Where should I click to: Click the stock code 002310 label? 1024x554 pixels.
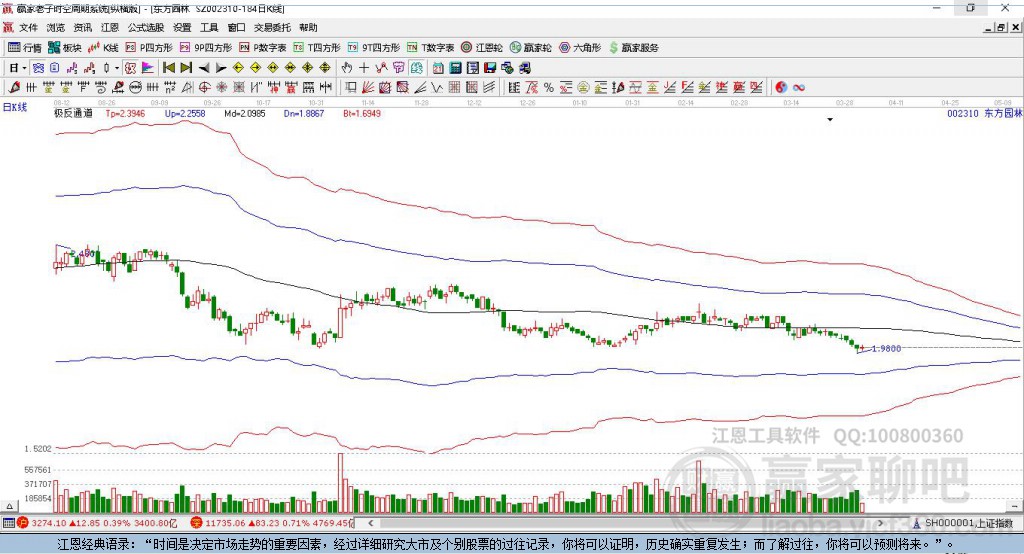tap(963, 113)
